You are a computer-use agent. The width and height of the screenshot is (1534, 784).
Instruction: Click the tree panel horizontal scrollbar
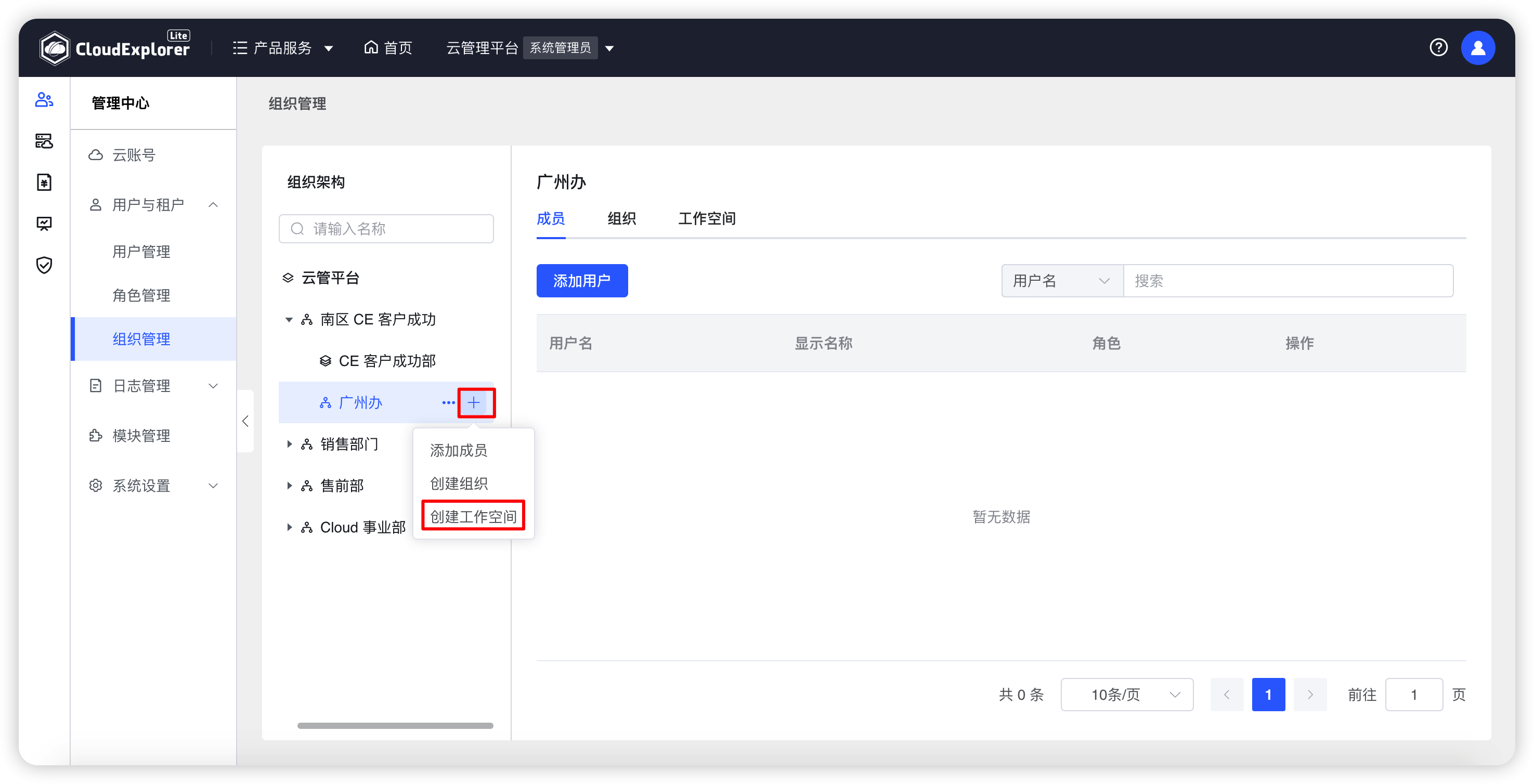point(395,726)
